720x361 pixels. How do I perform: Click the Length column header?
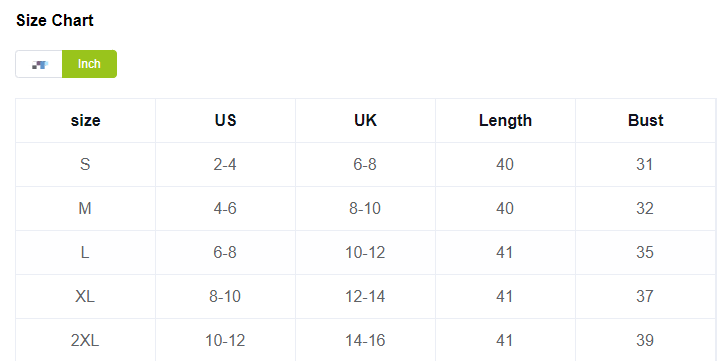[x=506, y=120]
